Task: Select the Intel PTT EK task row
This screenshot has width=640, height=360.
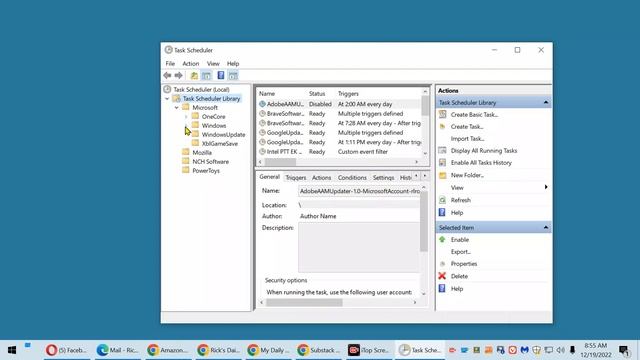Action: coord(340,151)
